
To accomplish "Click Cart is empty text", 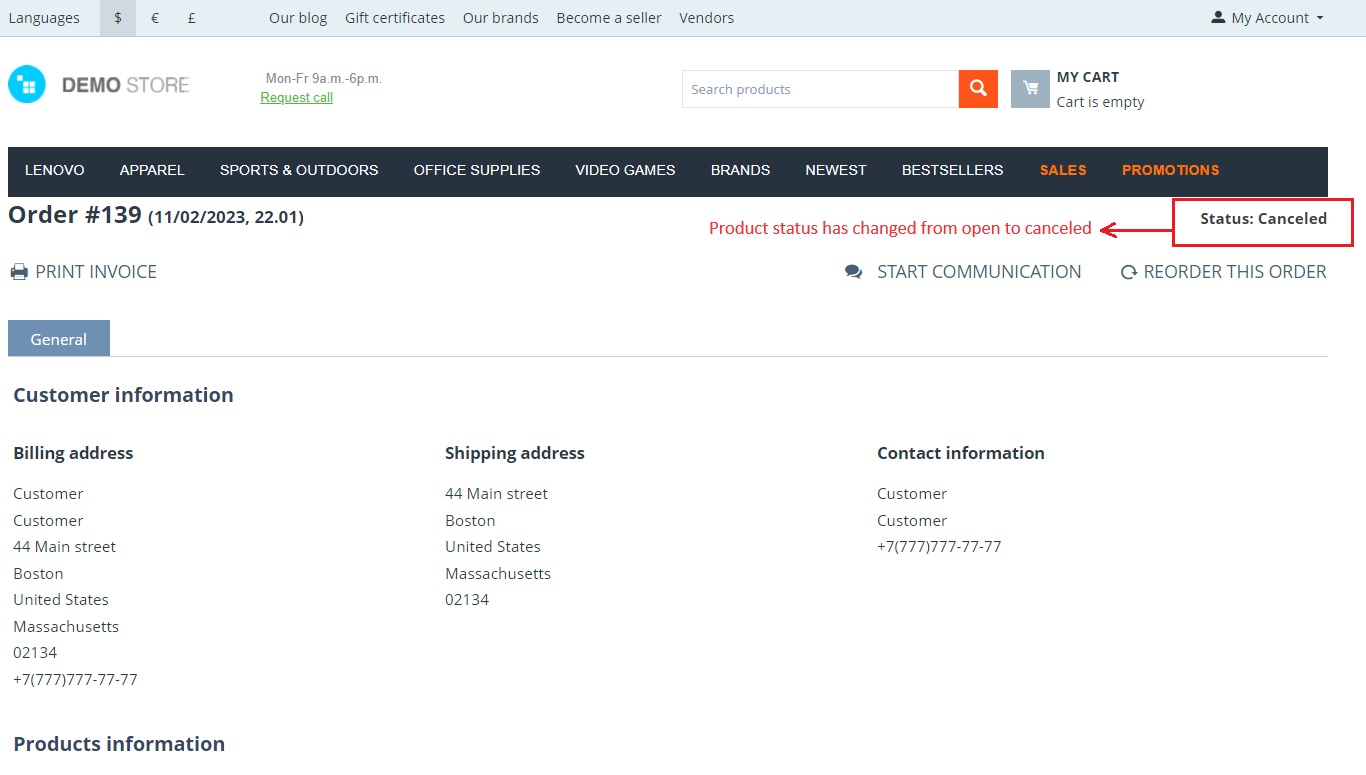I will pyautogui.click(x=1100, y=102).
